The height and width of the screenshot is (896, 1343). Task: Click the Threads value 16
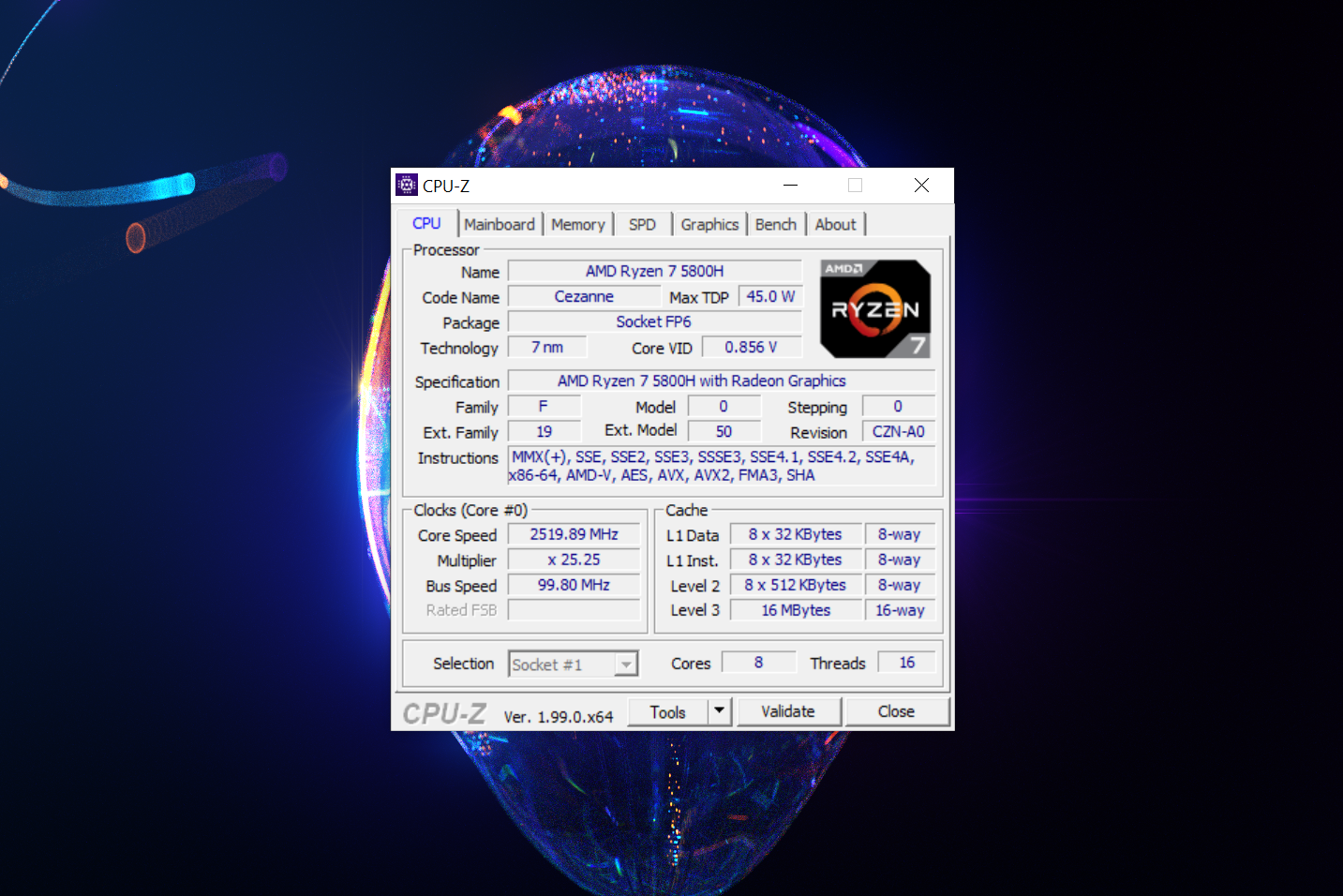pyautogui.click(x=906, y=662)
